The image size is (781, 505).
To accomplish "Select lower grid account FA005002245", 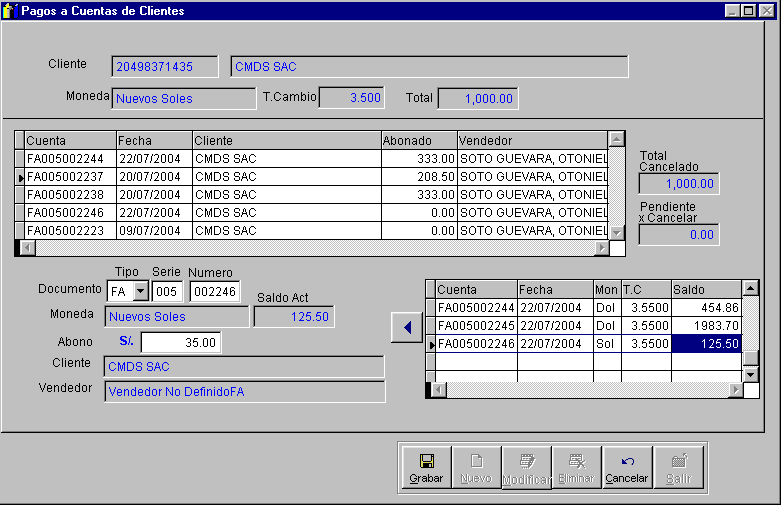I will pyautogui.click(x=476, y=326).
